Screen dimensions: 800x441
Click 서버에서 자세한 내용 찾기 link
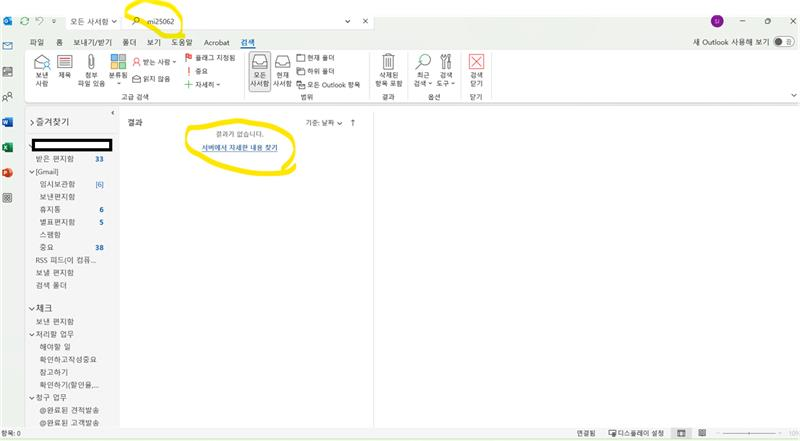tap(239, 148)
